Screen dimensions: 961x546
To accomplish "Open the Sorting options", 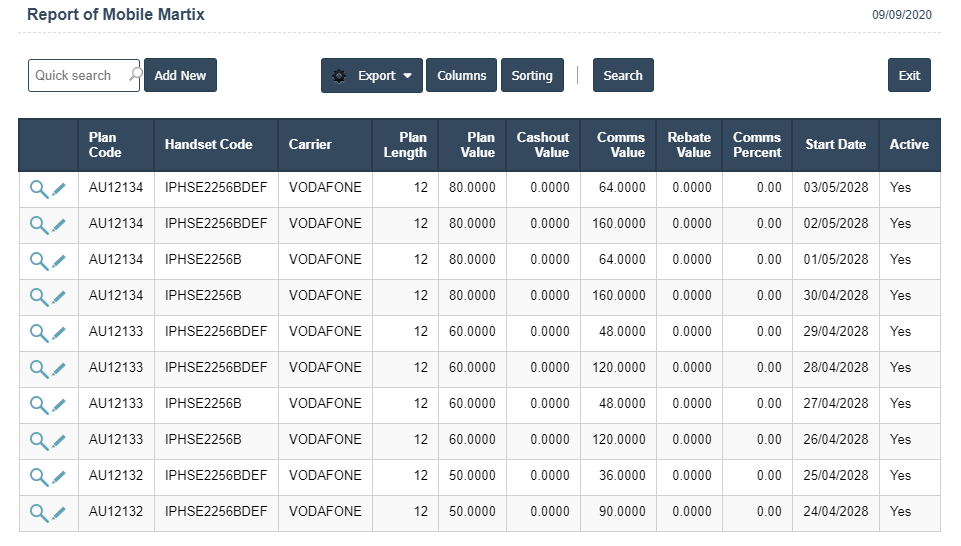I will (532, 76).
